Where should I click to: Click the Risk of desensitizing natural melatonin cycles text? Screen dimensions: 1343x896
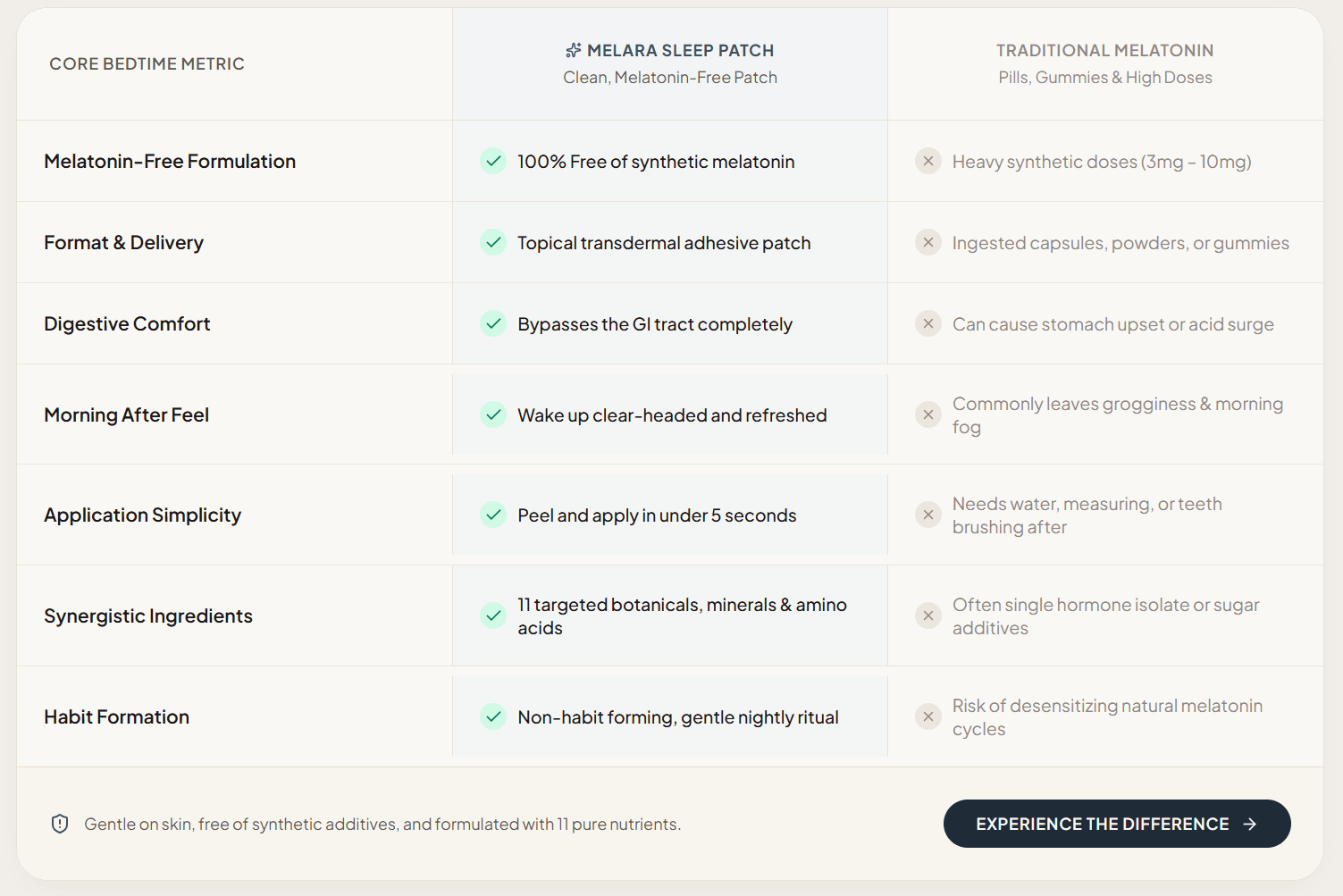(x=1108, y=717)
